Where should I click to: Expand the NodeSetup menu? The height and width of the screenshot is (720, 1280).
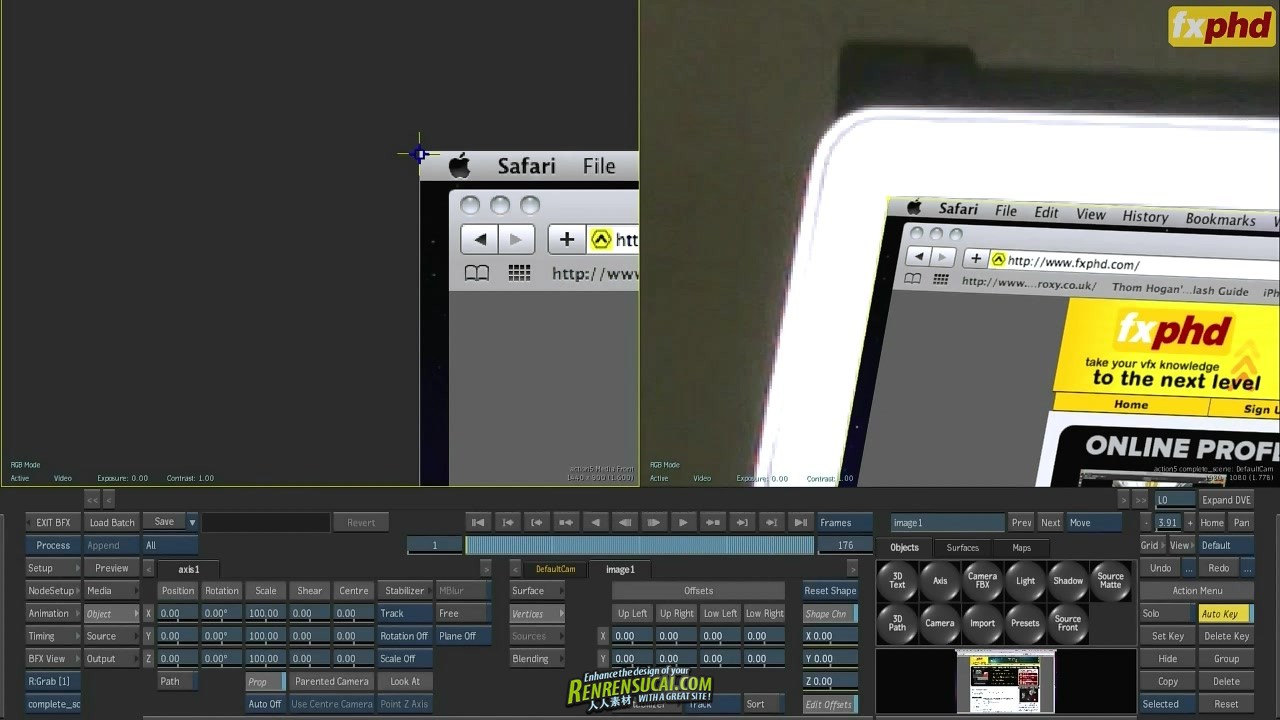(53, 591)
